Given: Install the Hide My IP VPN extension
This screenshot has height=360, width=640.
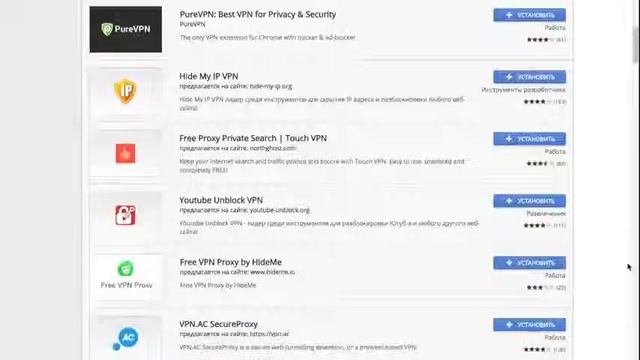Looking at the screenshot, I should [529, 77].
